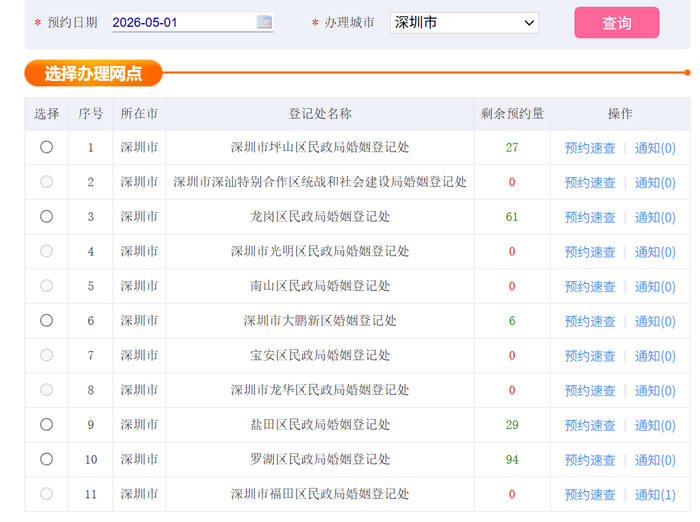Select radio button for 深圳市坪山区民政局婚姻登记处

tap(46, 147)
